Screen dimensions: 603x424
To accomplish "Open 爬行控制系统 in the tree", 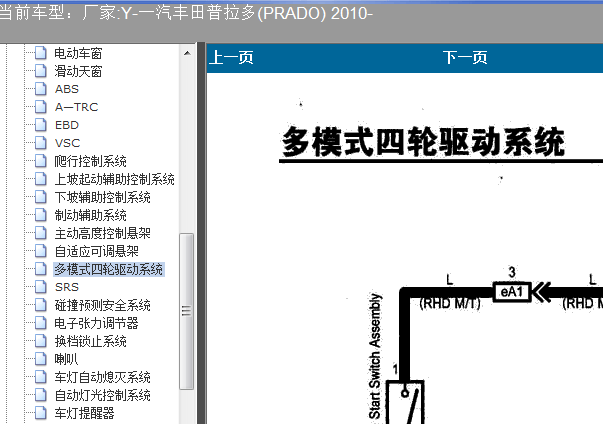I will (90, 161).
